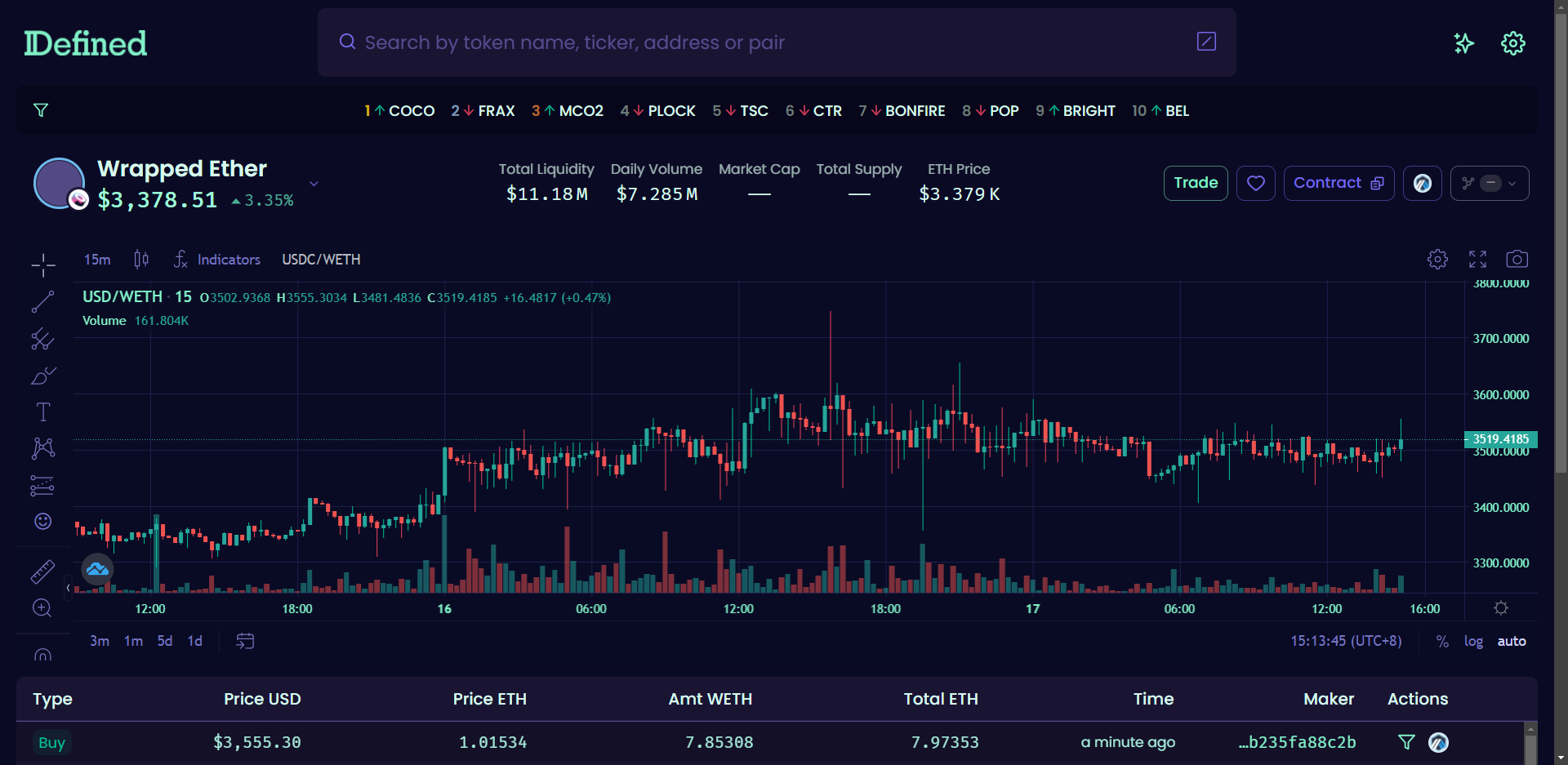This screenshot has width=1568, height=765.
Task: Open explorer icon in Buy trade row
Action: click(x=1438, y=742)
